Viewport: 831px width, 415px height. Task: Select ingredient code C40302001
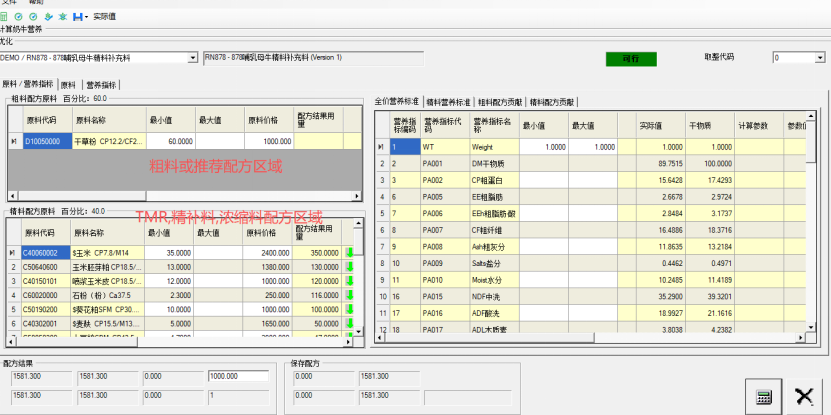coord(46,323)
